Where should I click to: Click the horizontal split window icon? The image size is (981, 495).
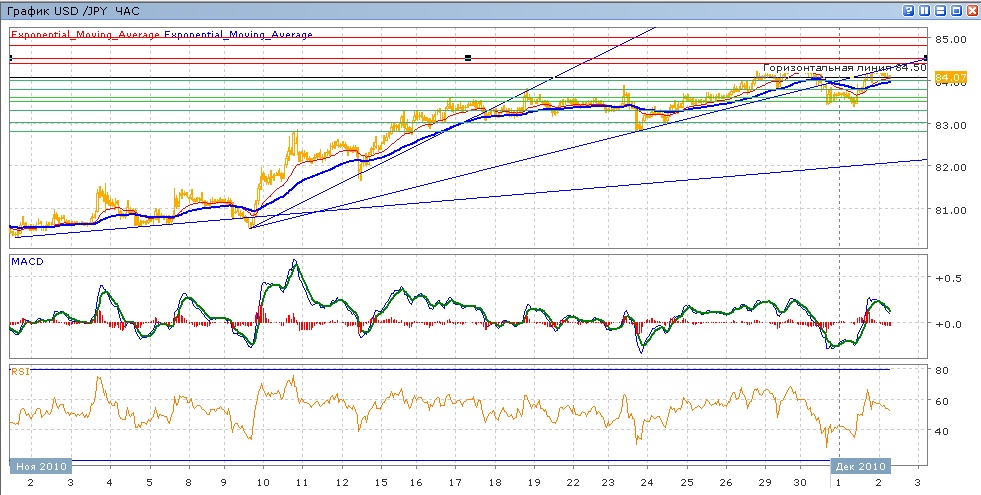[940, 11]
